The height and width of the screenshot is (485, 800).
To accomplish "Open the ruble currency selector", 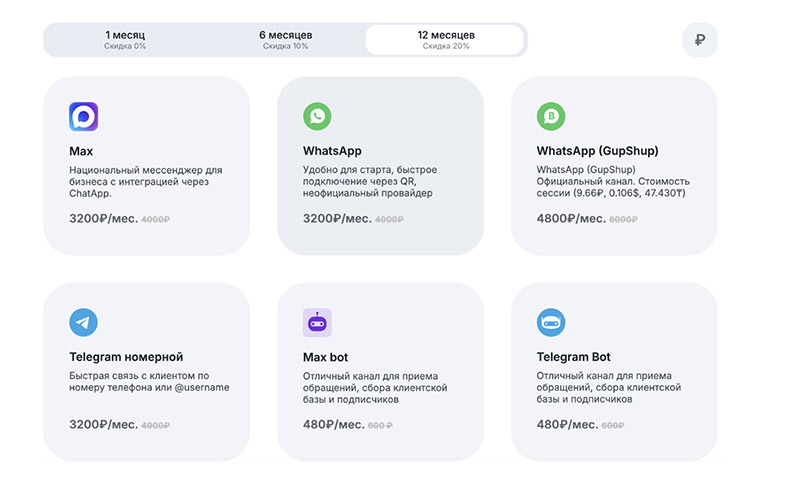I will [x=700, y=40].
